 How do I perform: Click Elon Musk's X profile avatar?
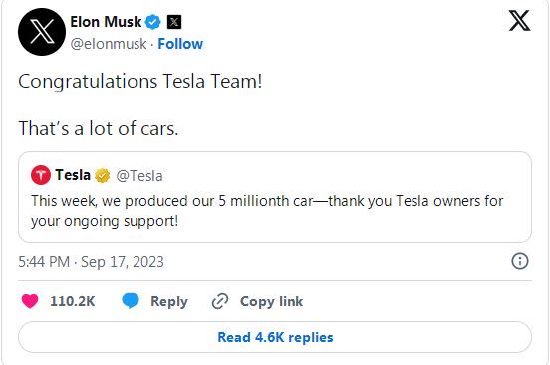42,32
